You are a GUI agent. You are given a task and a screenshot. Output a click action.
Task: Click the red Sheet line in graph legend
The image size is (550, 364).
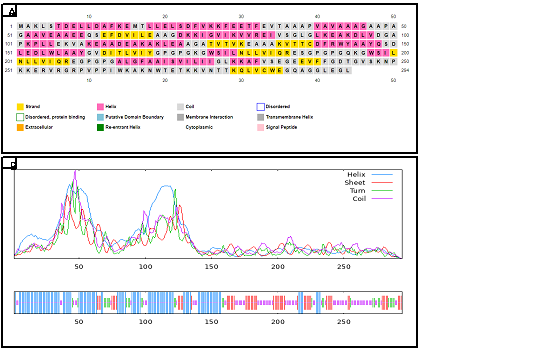click(382, 182)
